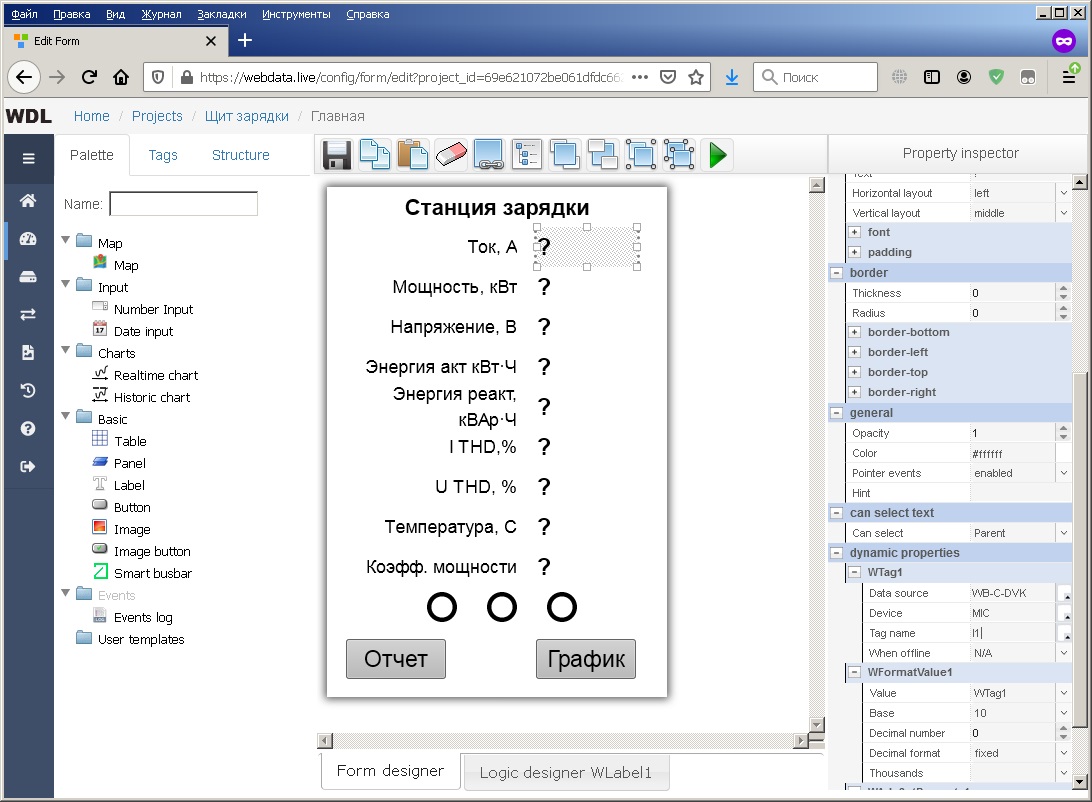
Task: Click the chain link icon in the toolbar
Action: coord(489,155)
